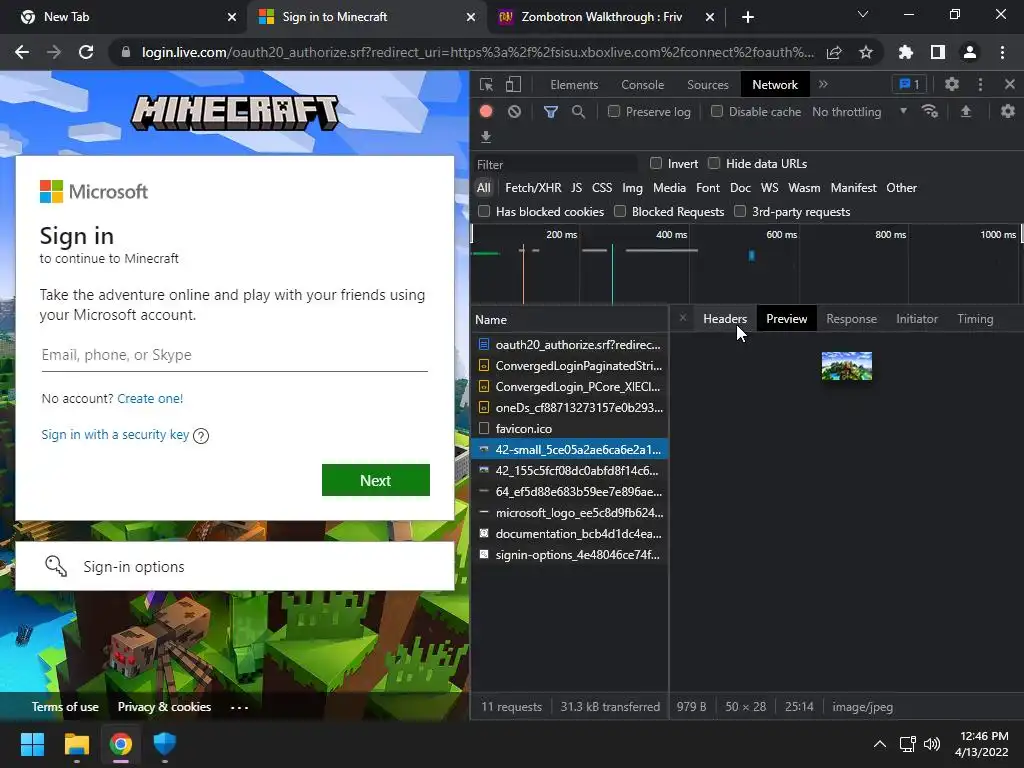Open network conditions wifi icon
Image resolution: width=1024 pixels, height=768 pixels.
tap(929, 112)
